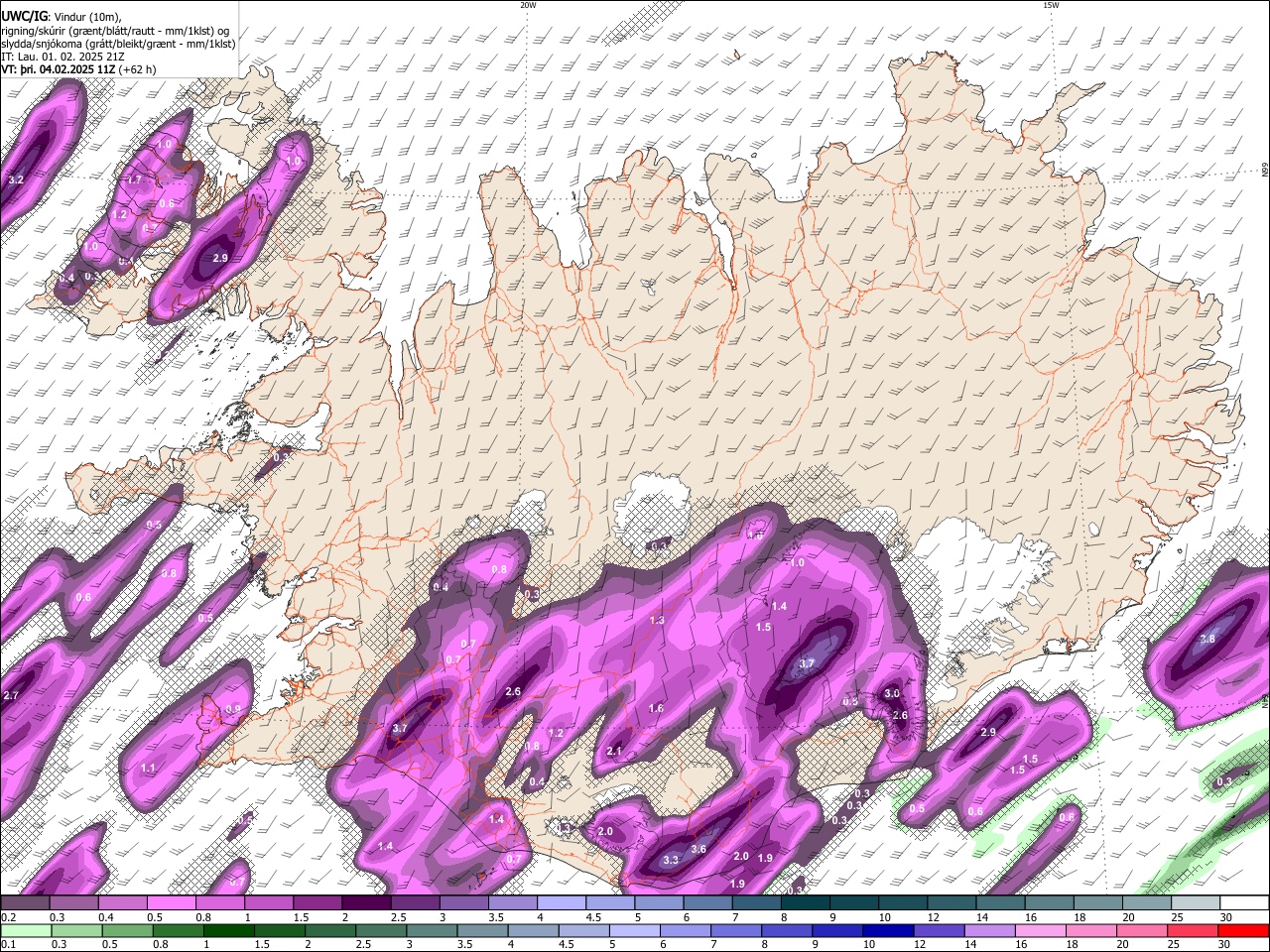This screenshot has width=1270, height=952.
Task: Click the royal blue 9 swatch in lower legend
Action: (x=836, y=930)
